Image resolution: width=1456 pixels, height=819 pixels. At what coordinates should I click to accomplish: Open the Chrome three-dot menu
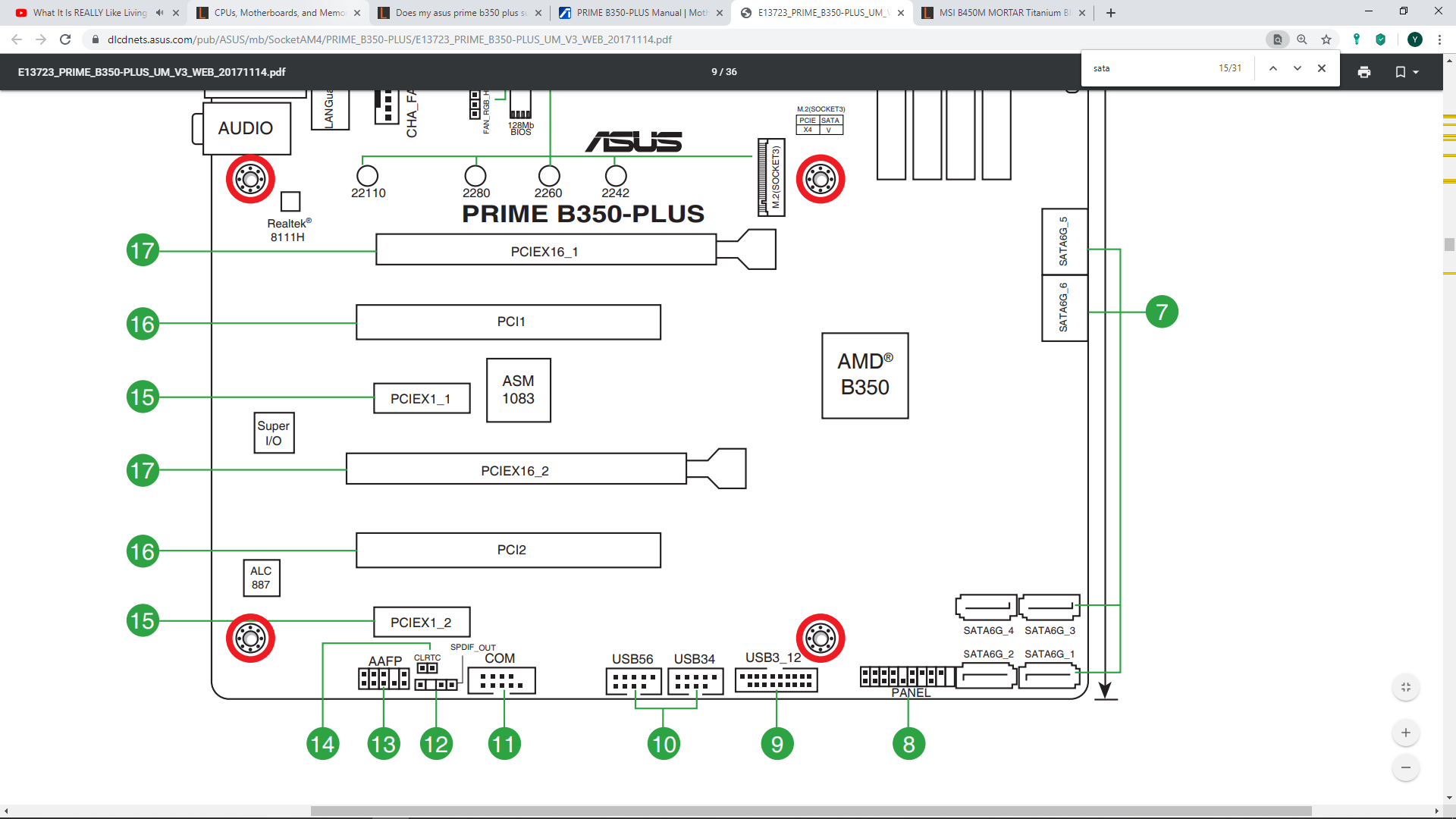1439,39
